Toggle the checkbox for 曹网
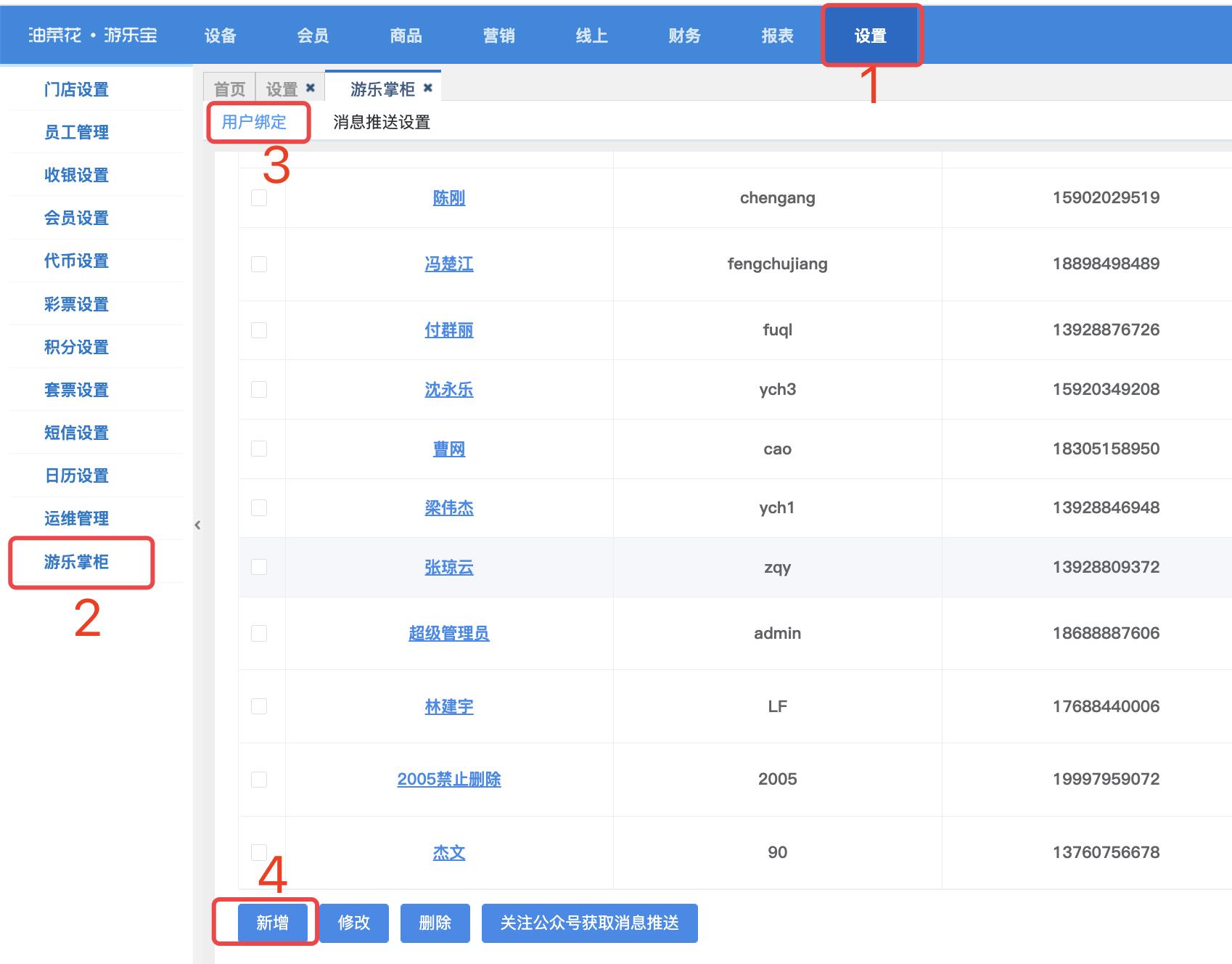Image resolution: width=1232 pixels, height=964 pixels. (259, 449)
